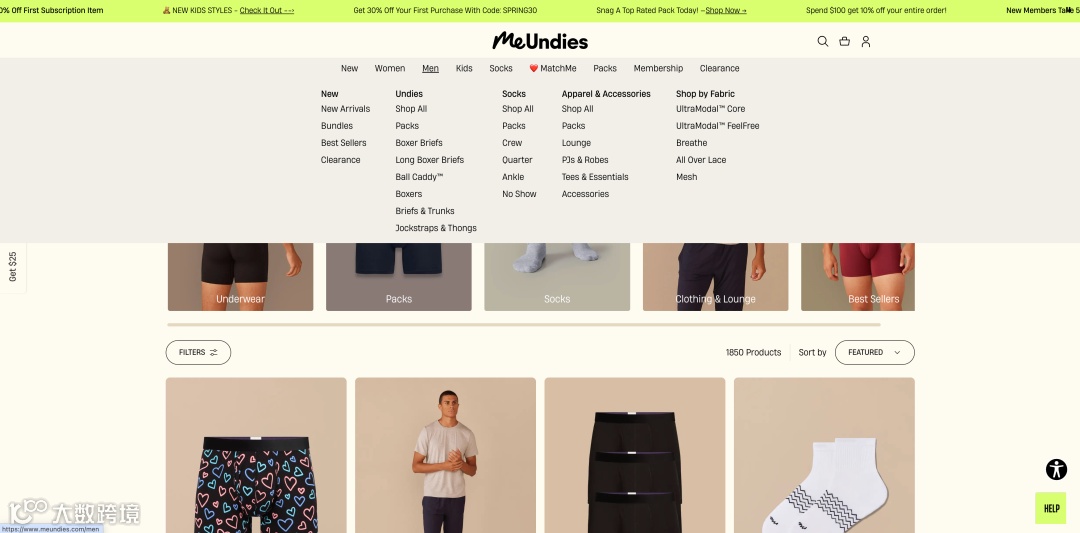The image size is (1080, 533).
Task: Click the category carousel scroll bar
Action: (x=523, y=324)
